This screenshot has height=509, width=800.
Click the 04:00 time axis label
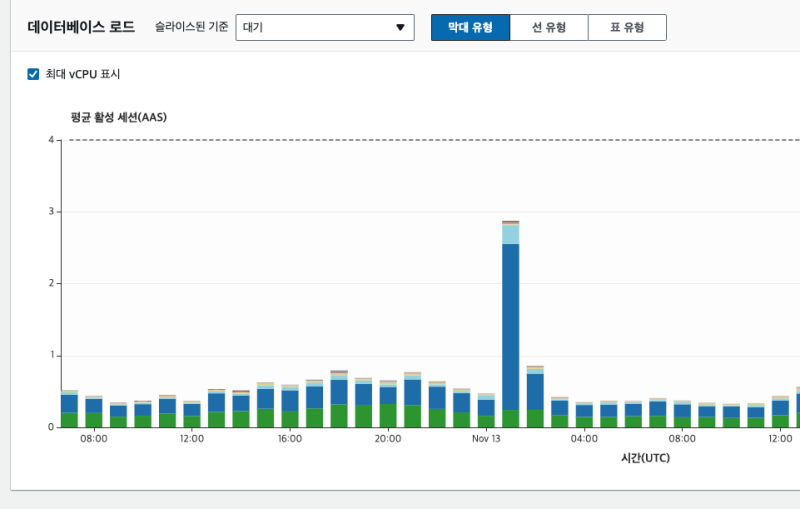click(584, 439)
